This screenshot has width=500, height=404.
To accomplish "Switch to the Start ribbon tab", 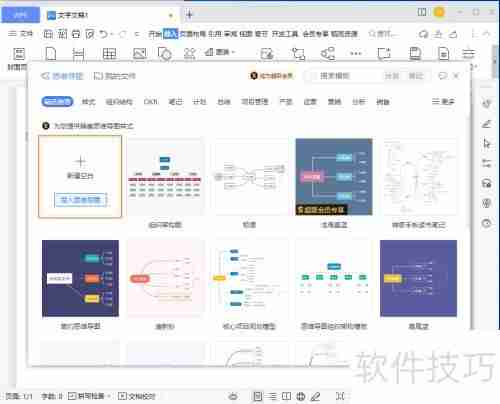I will pyautogui.click(x=155, y=34).
